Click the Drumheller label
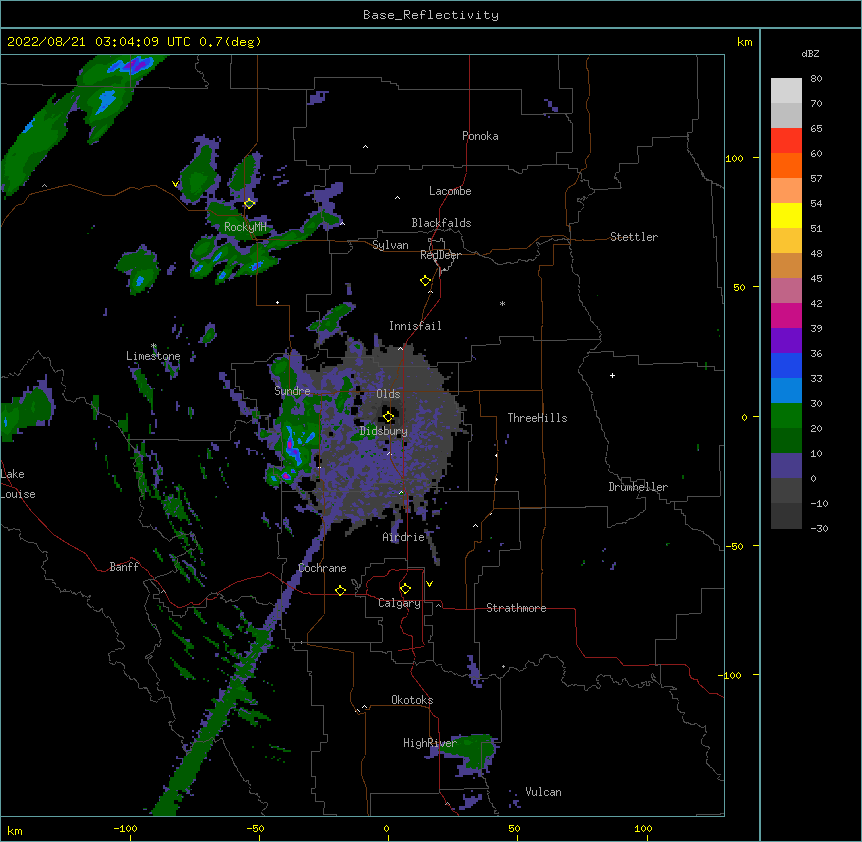 click(638, 487)
